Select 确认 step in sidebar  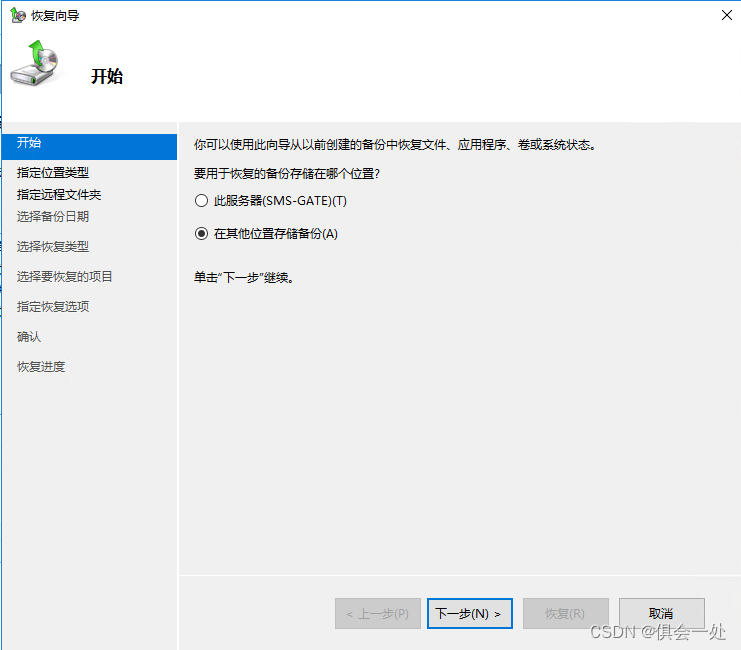tap(29, 337)
